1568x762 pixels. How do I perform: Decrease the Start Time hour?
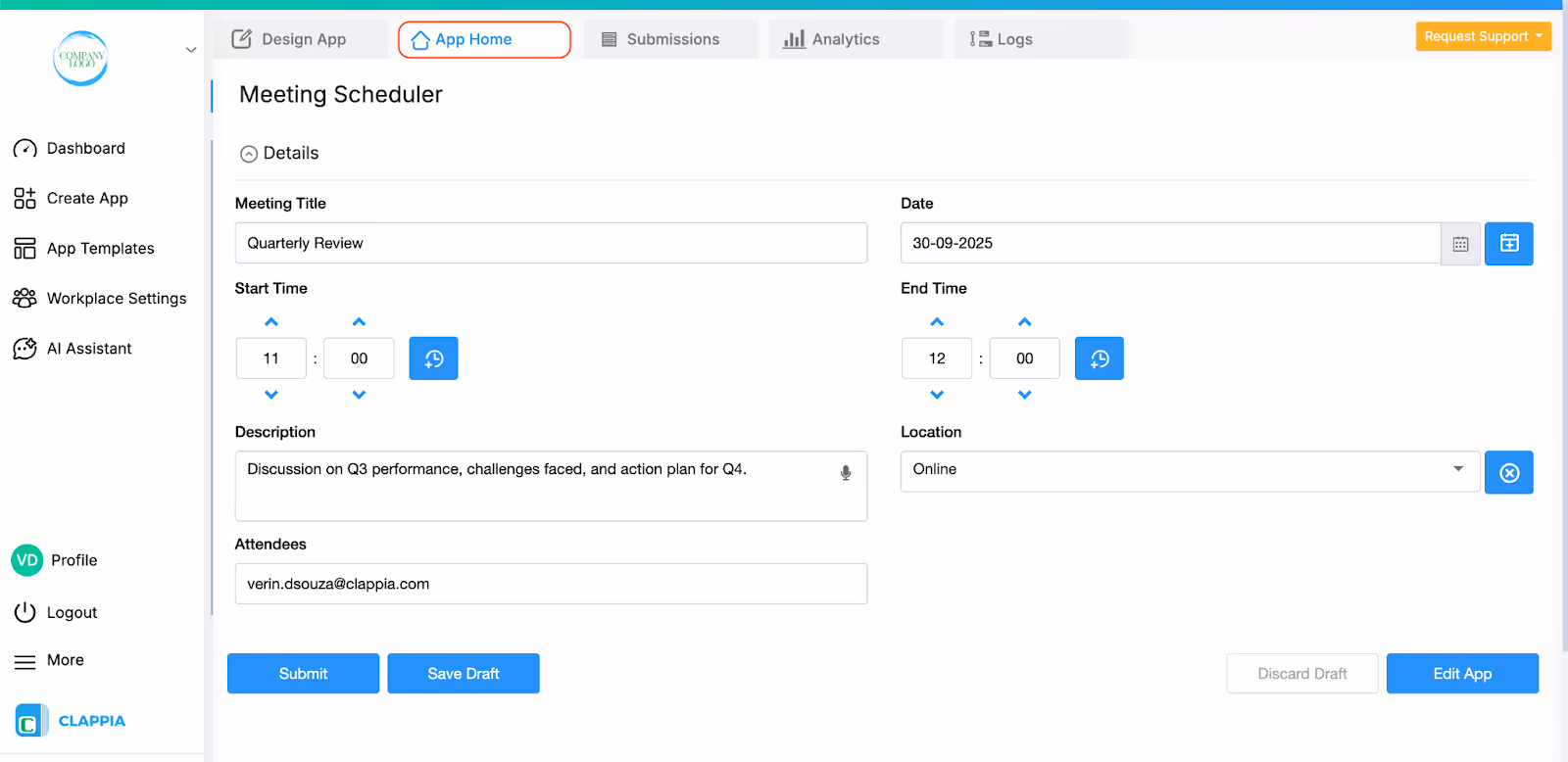click(x=271, y=395)
